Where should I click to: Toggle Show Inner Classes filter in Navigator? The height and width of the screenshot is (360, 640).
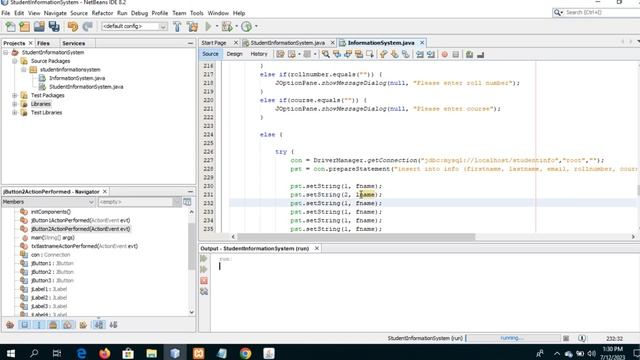point(68,325)
